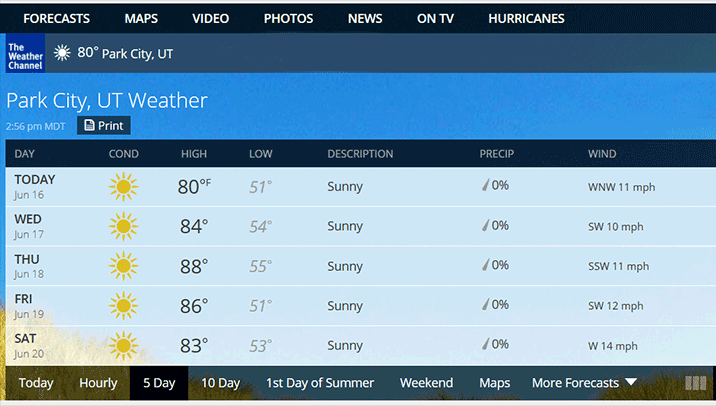Click the sunny icon in TODAY row
This screenshot has width=716, height=406.
click(x=123, y=186)
